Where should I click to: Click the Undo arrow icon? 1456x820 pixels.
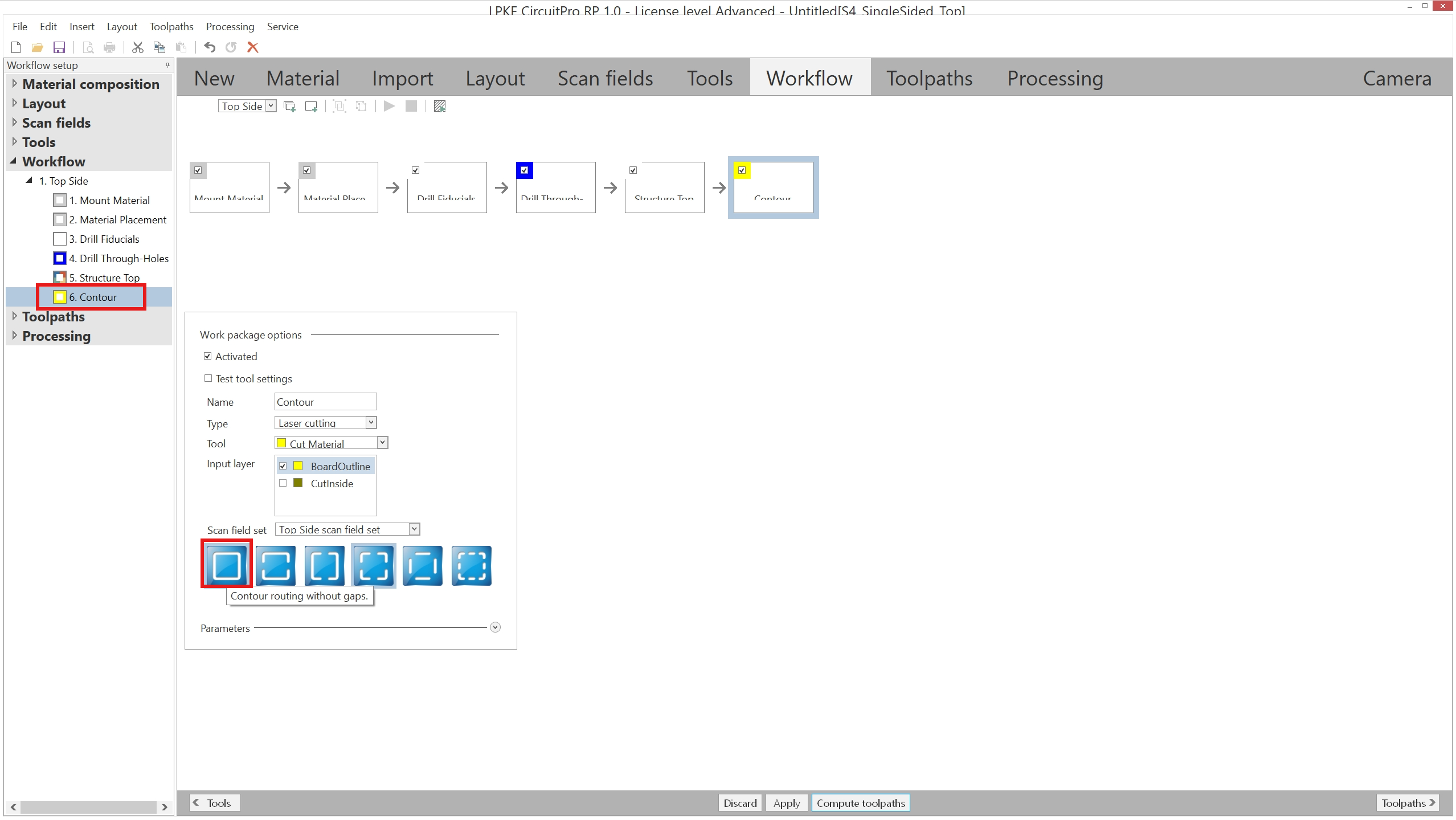210,47
